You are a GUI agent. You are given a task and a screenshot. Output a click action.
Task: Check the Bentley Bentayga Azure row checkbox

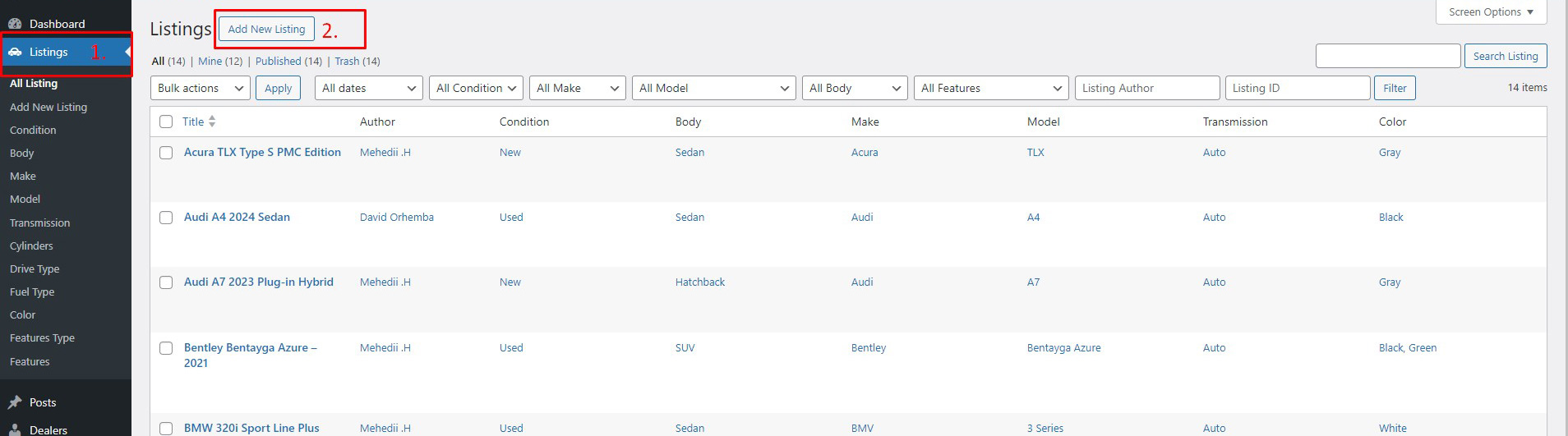pyautogui.click(x=166, y=348)
